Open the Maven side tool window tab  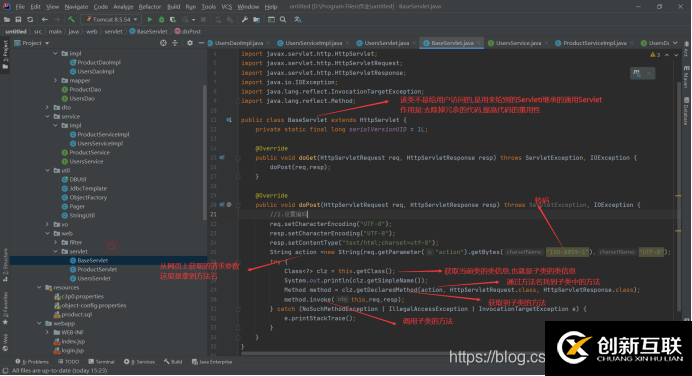[x=686, y=77]
